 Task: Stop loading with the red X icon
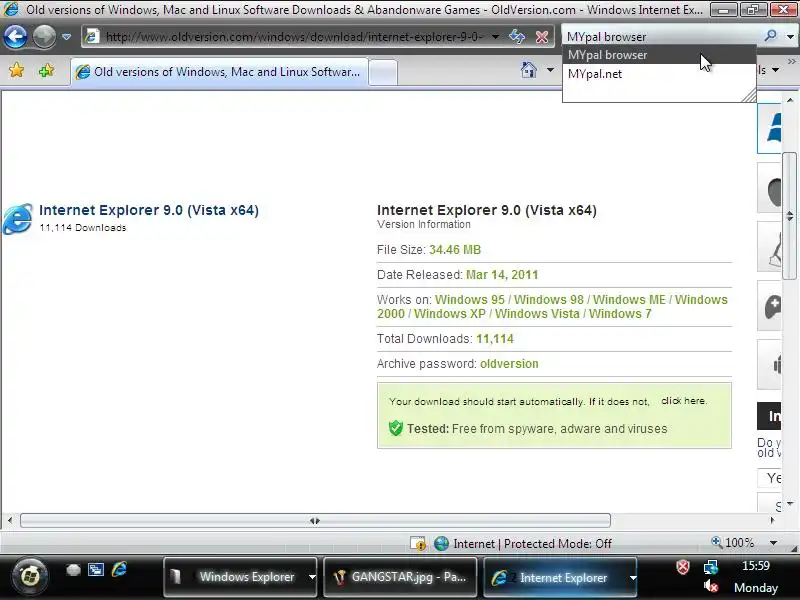(542, 37)
